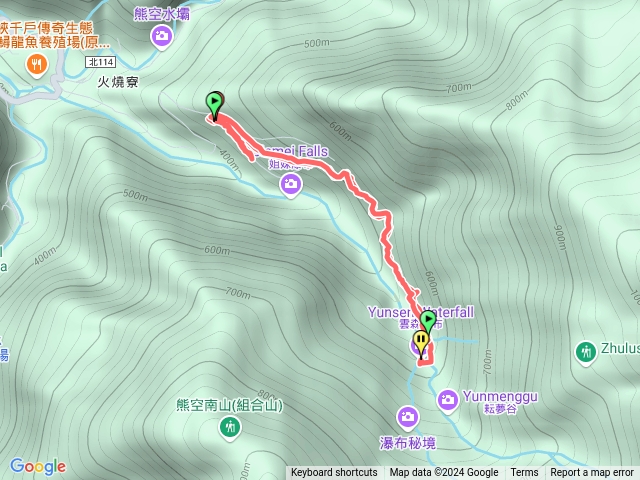This screenshot has width=640, height=480.
Task: Click the 熊空水壩 camera marker
Action: [x=162, y=38]
